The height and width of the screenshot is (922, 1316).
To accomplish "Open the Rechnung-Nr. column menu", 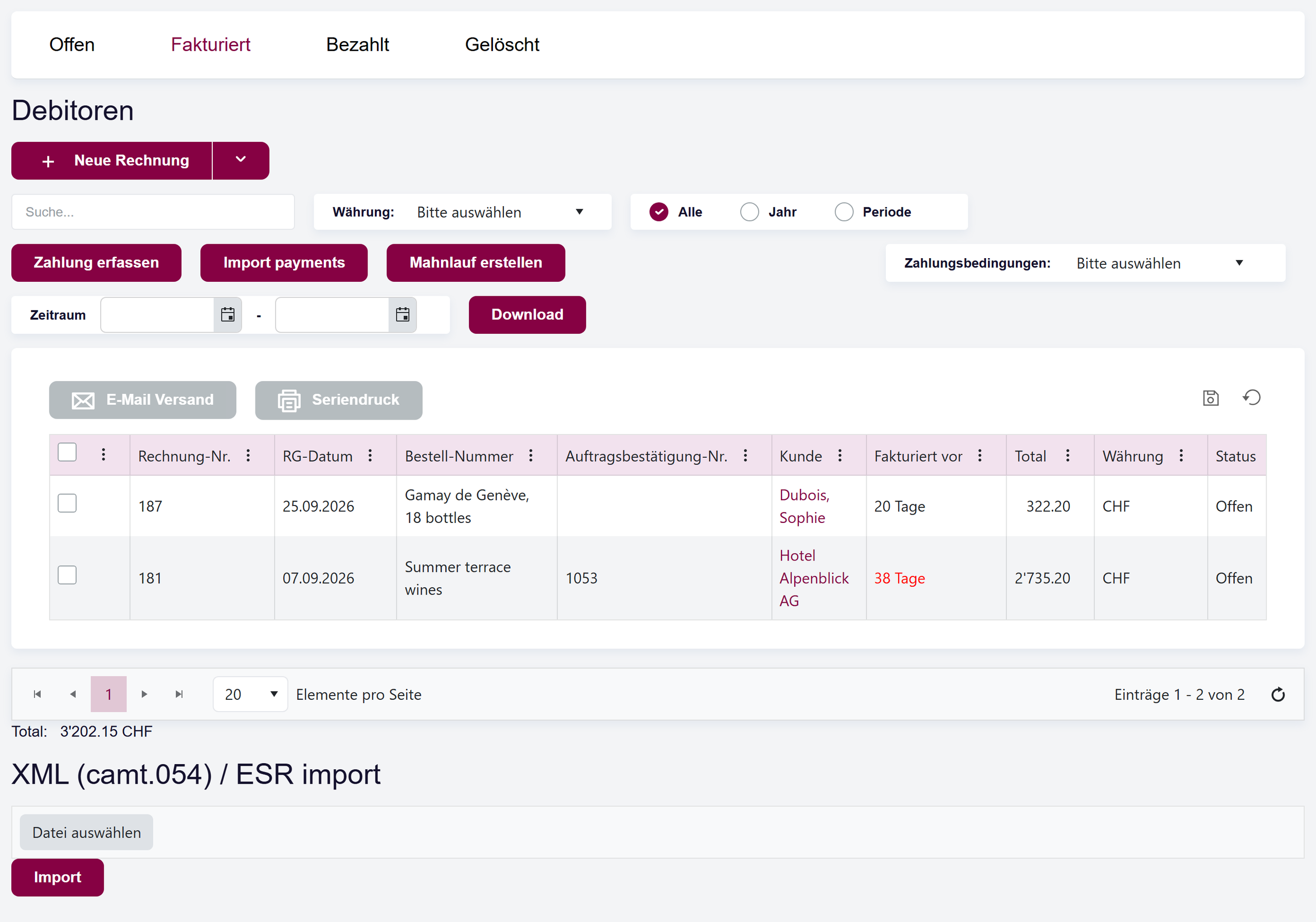I will coord(248,455).
